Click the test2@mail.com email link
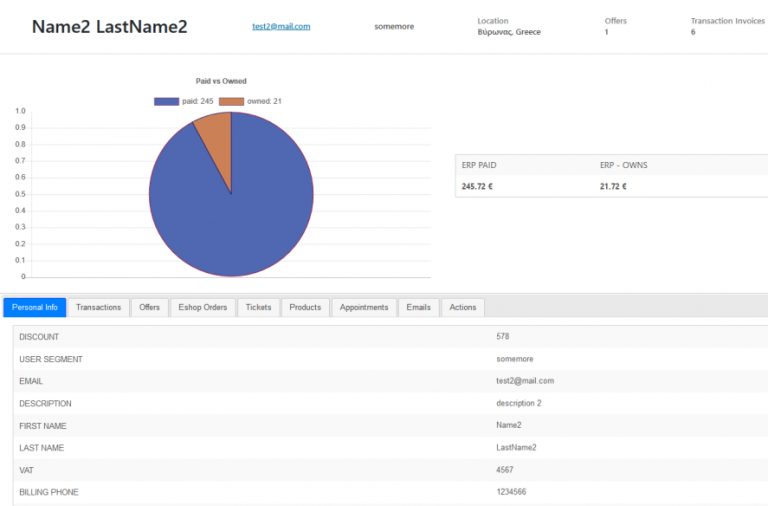The height and width of the screenshot is (506, 768). tap(281, 26)
